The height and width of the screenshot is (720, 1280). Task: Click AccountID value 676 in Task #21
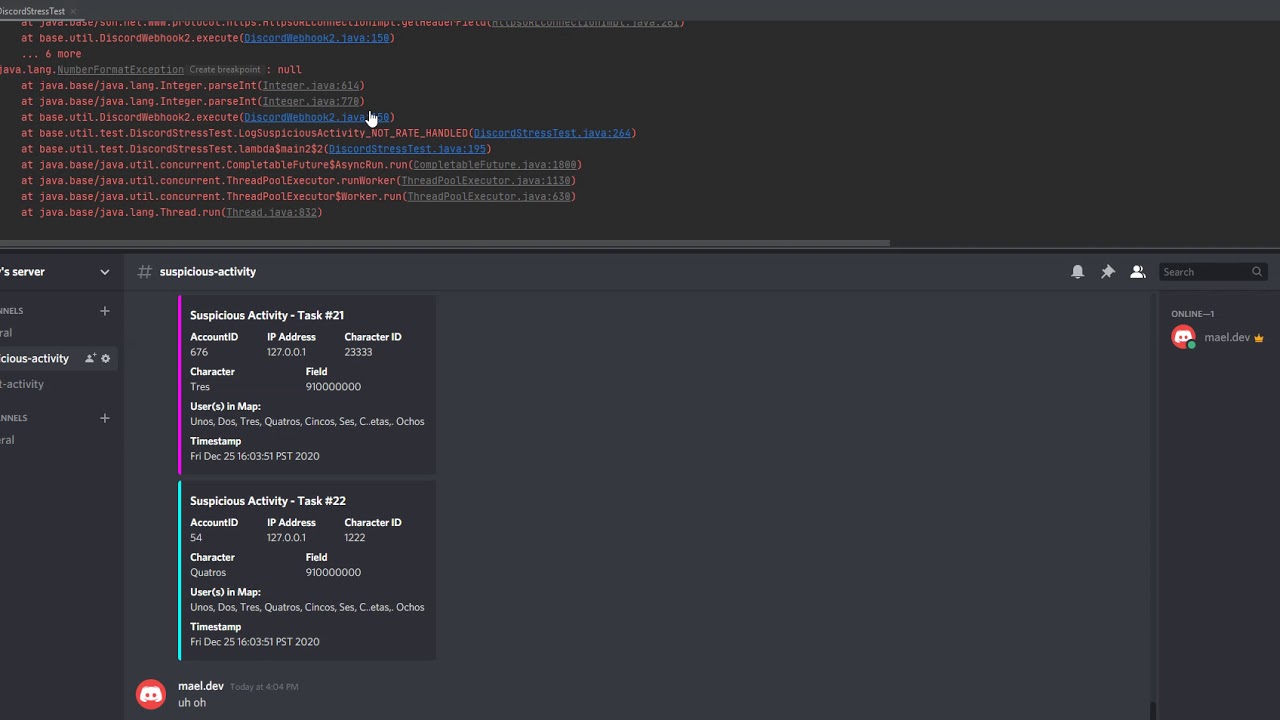tap(199, 352)
